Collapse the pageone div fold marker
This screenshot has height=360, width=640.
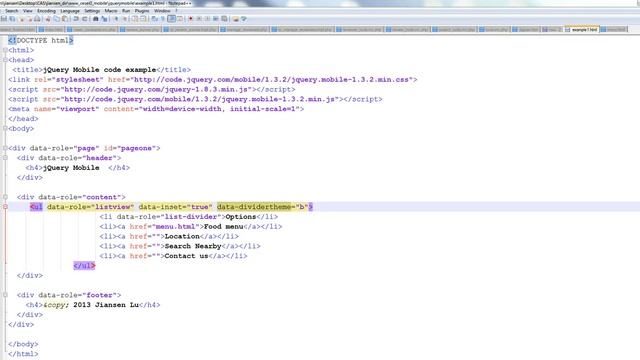point(5,148)
